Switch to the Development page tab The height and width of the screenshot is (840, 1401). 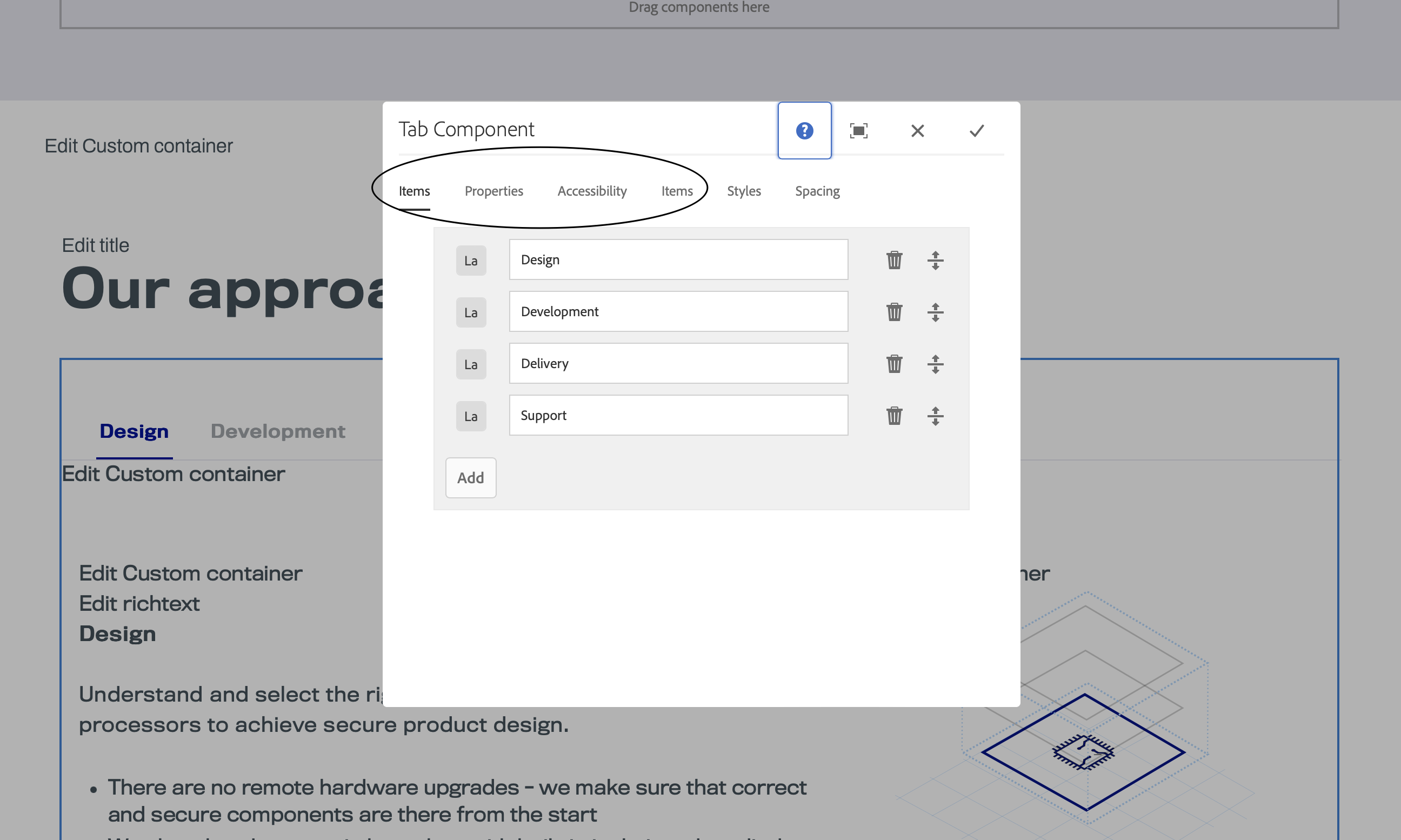[278, 431]
